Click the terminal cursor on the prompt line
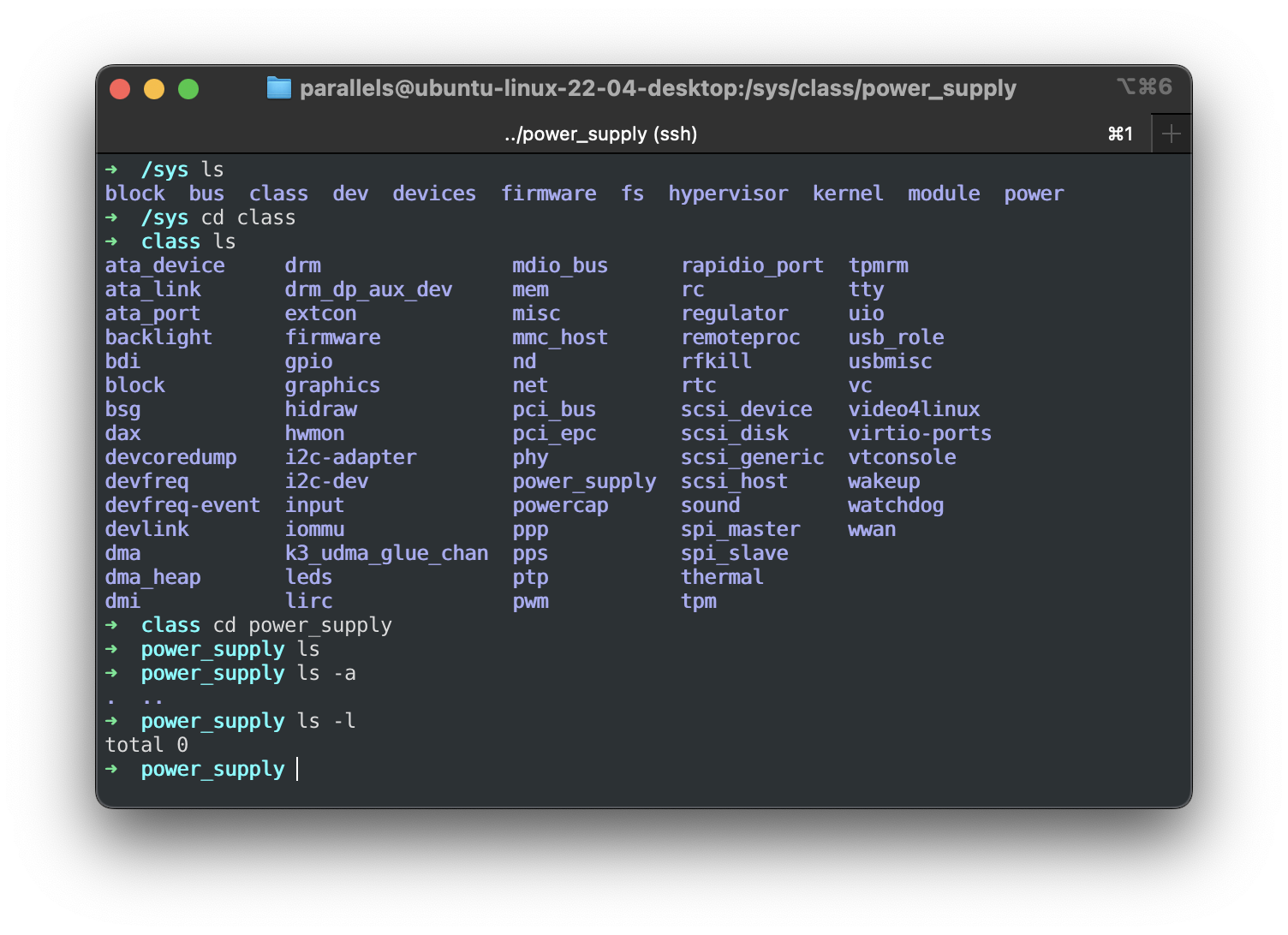 point(297,769)
